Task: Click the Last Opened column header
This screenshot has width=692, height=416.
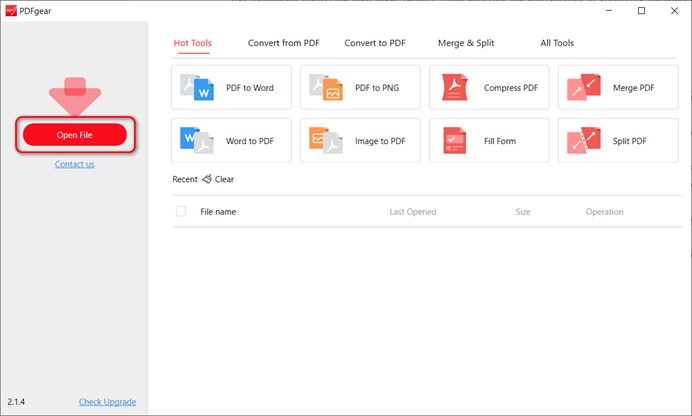Action: [x=413, y=212]
